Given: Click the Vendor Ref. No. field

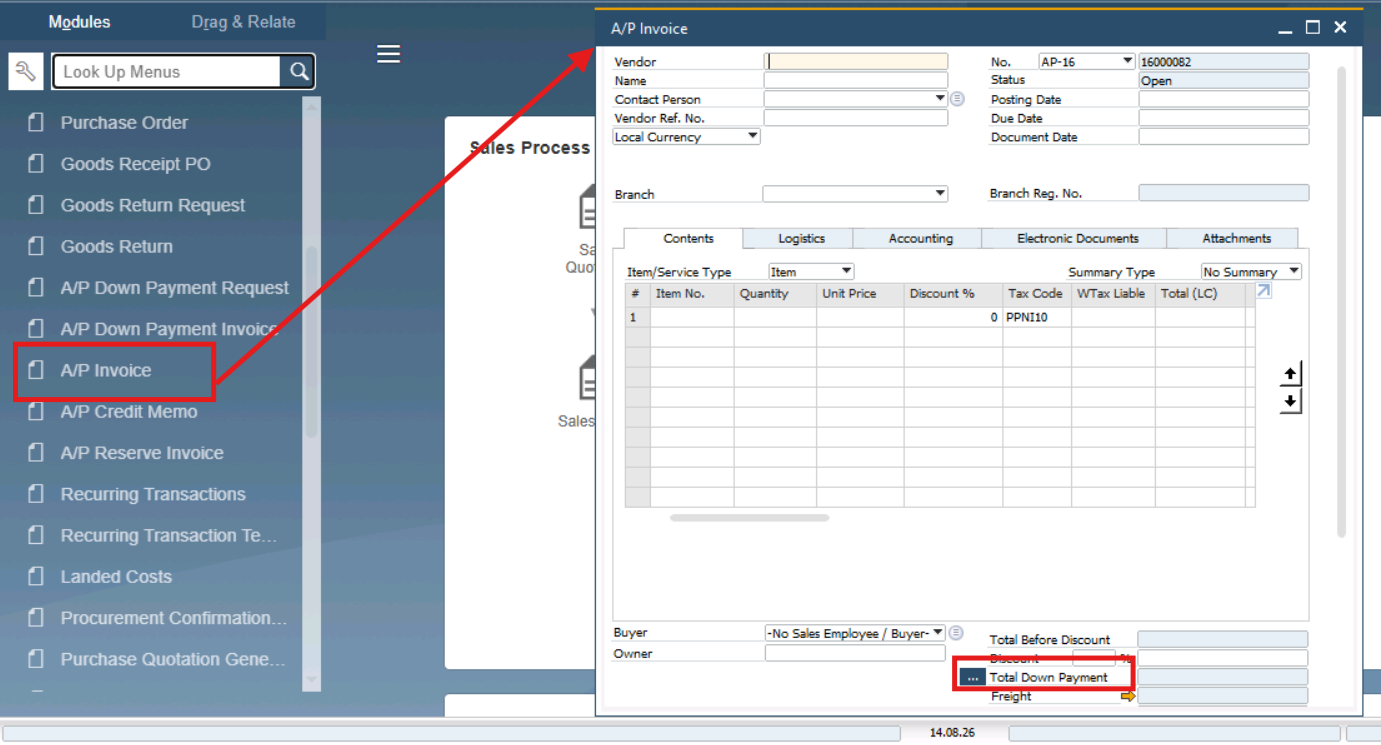Looking at the screenshot, I should 855,118.
